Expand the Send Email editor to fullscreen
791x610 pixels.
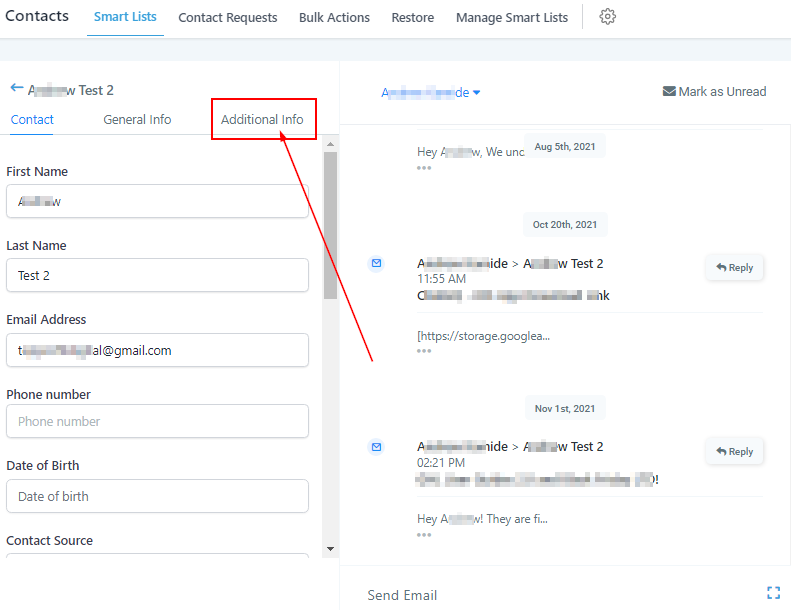point(773,593)
